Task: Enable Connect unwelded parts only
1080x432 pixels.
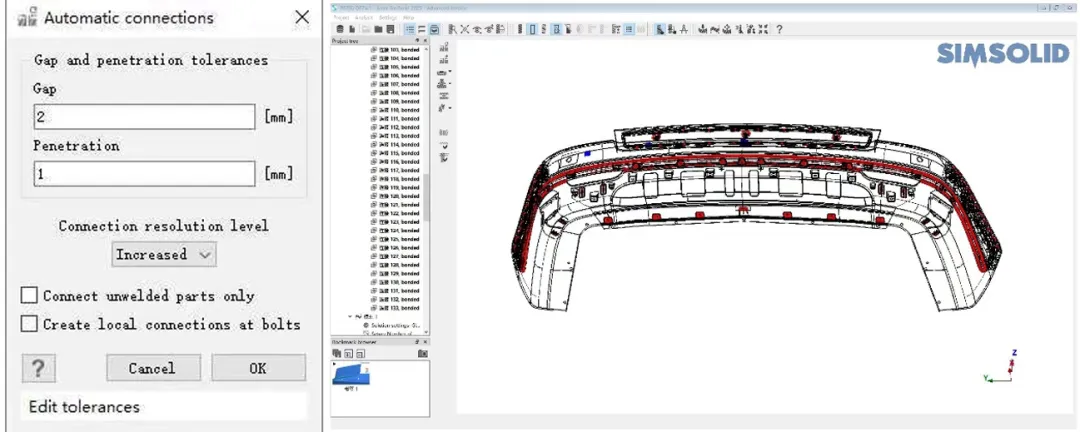Action: pos(30,296)
